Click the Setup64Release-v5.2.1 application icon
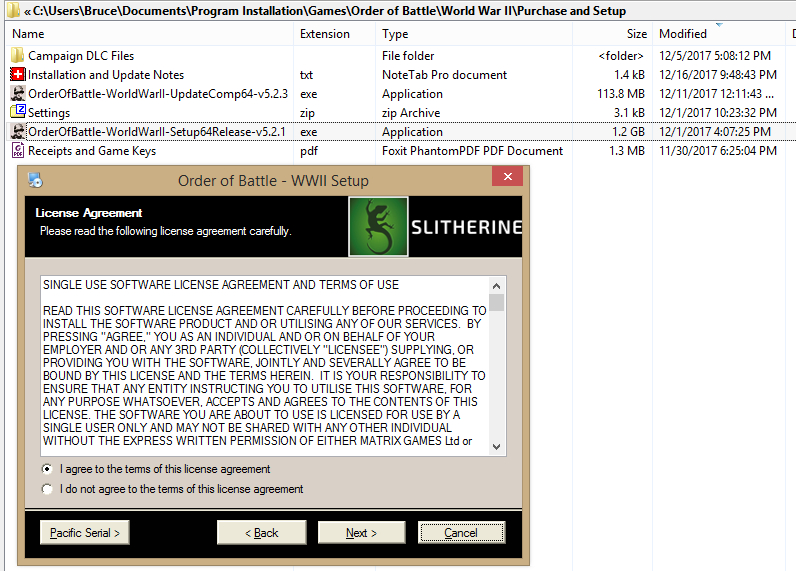 [18, 131]
